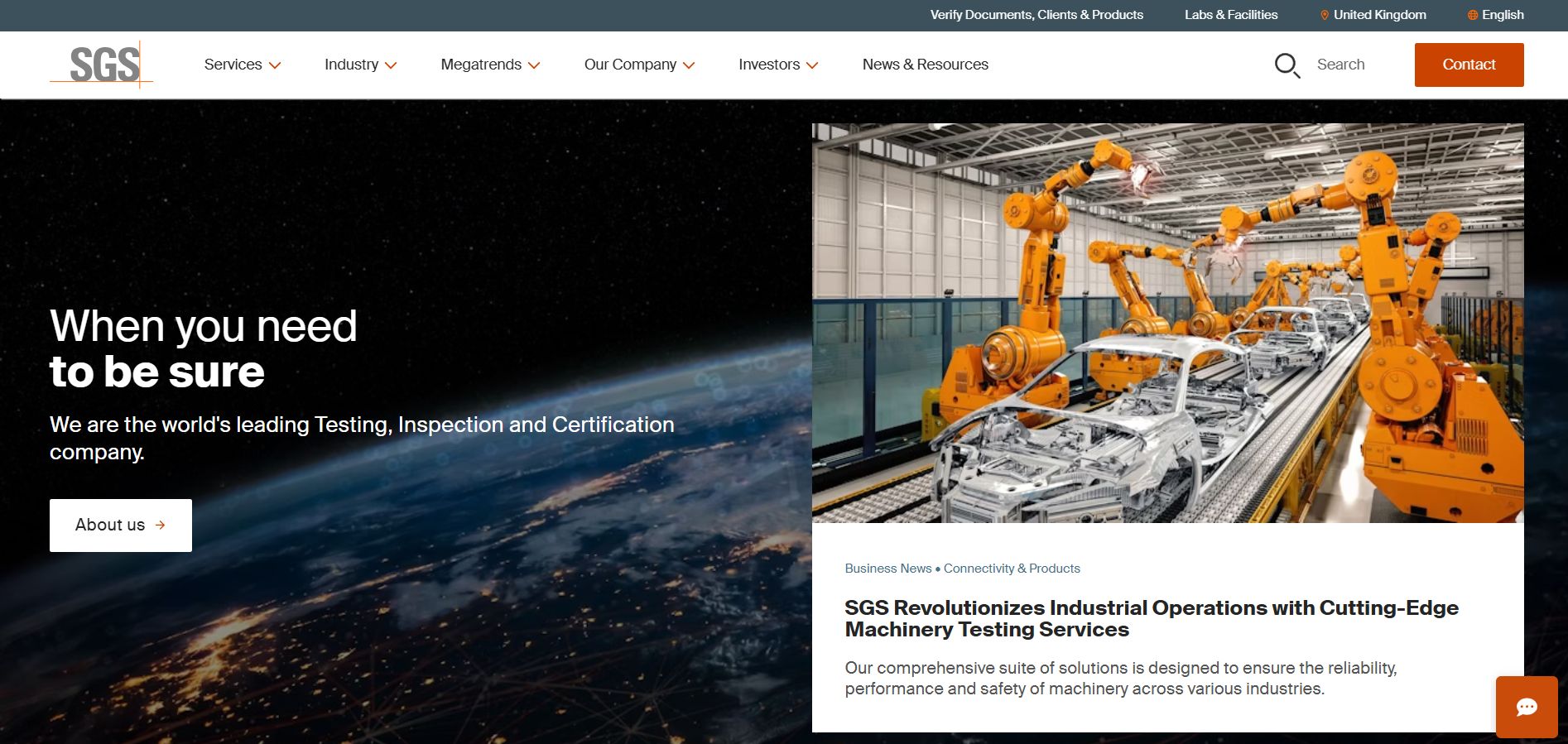Click the globe icon beside English
Screen dimensions: 1568x744
point(1473,15)
